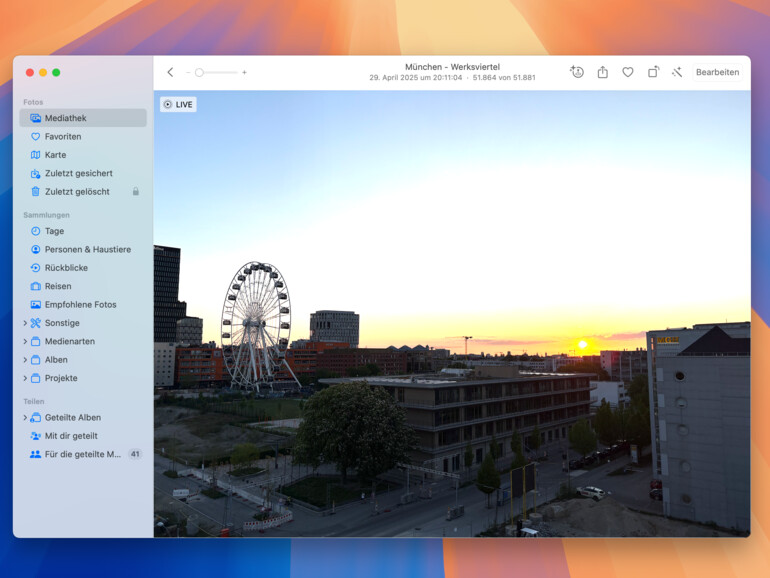The image size is (770, 578).
Task: Expand the Sonstige section
Action: [x=25, y=323]
